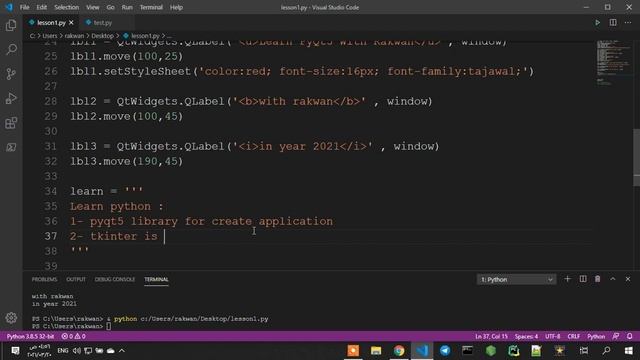Place cursor on 'Learn python :' line
This screenshot has width=640, height=360.
coord(116,206)
